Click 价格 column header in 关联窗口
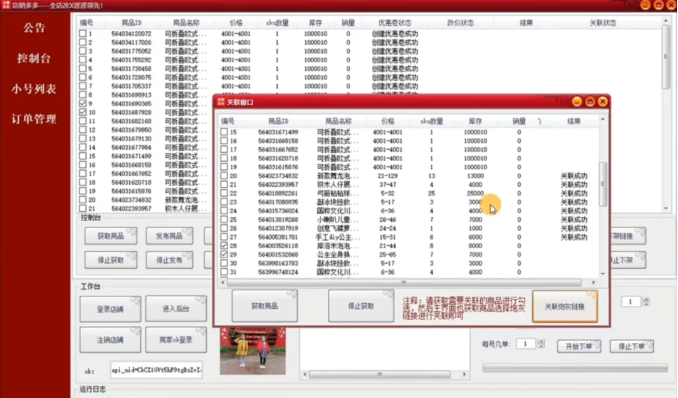 (x=388, y=121)
